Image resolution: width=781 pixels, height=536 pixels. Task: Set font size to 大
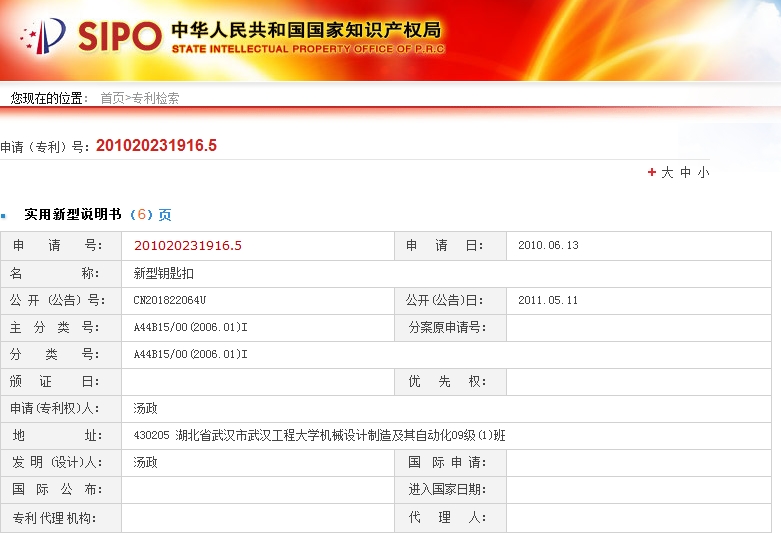[667, 172]
